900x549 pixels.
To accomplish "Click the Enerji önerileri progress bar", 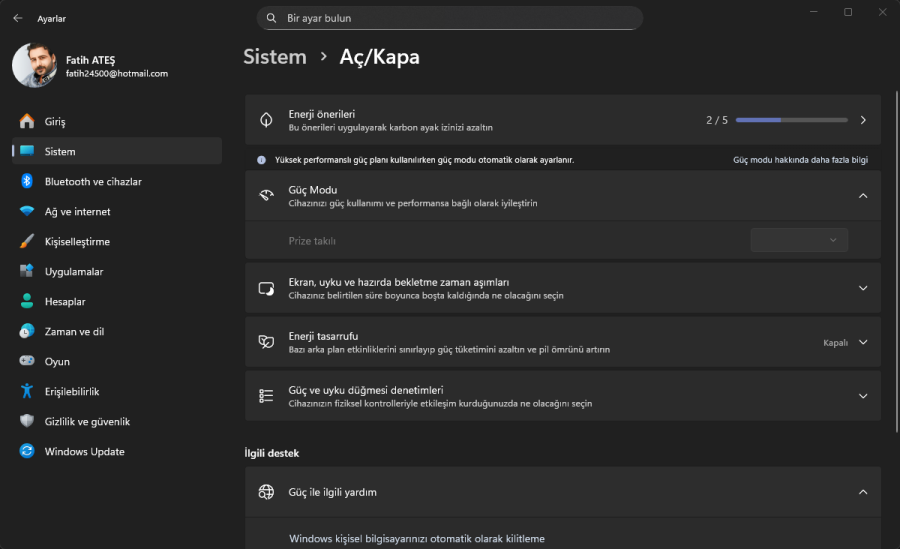I will point(791,120).
